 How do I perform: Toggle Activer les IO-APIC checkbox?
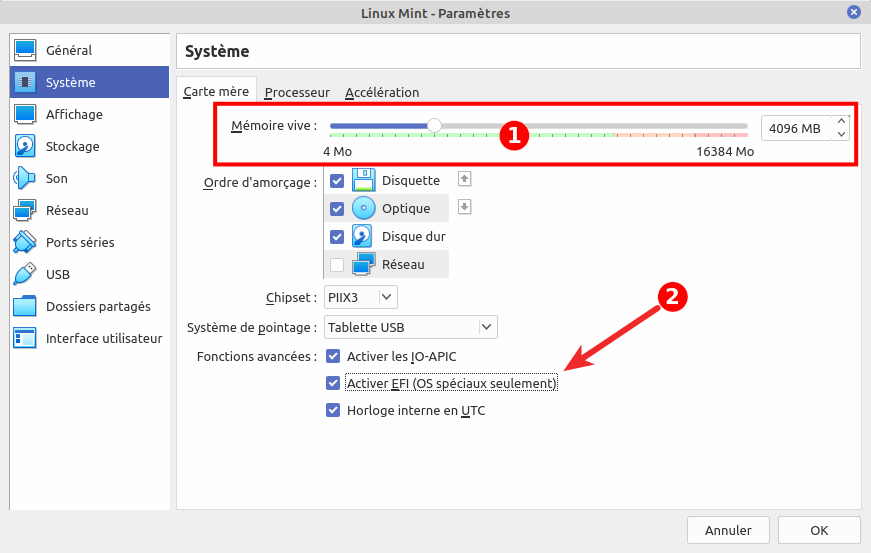(333, 356)
